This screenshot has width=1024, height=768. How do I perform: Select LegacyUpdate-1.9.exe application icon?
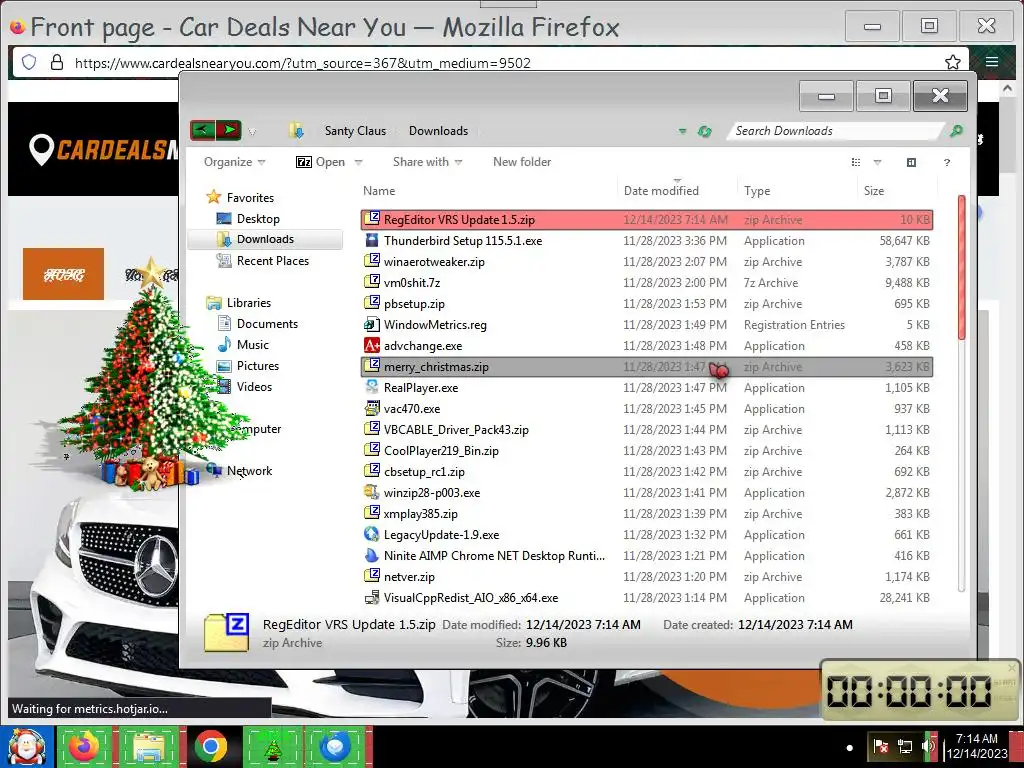[372, 534]
